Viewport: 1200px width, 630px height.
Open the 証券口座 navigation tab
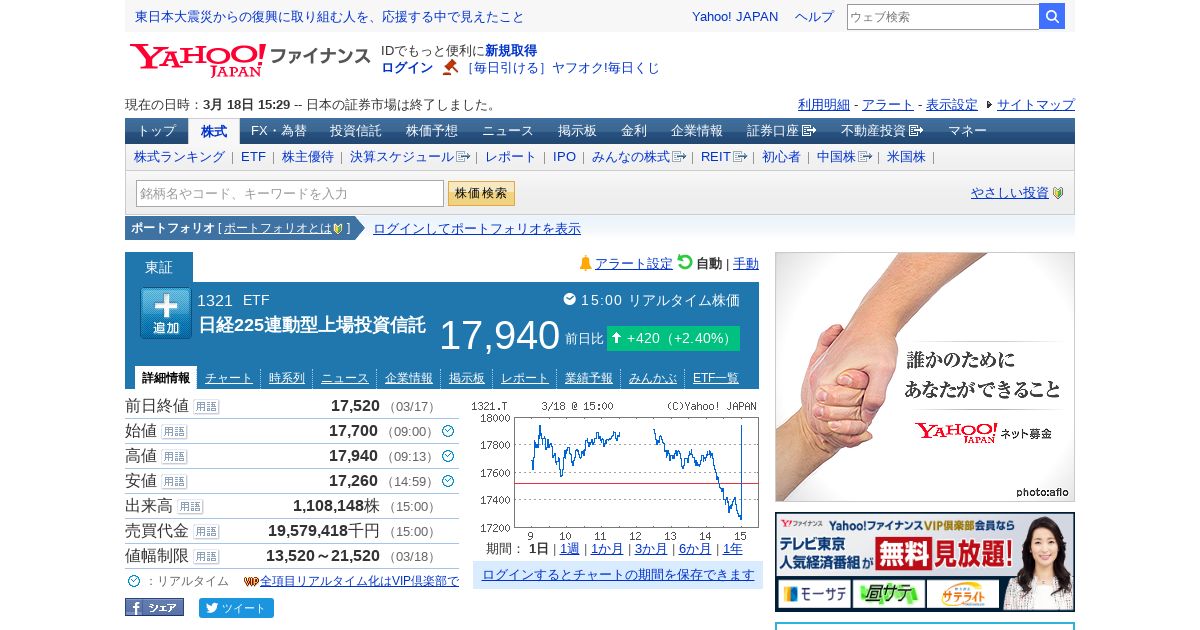point(781,131)
